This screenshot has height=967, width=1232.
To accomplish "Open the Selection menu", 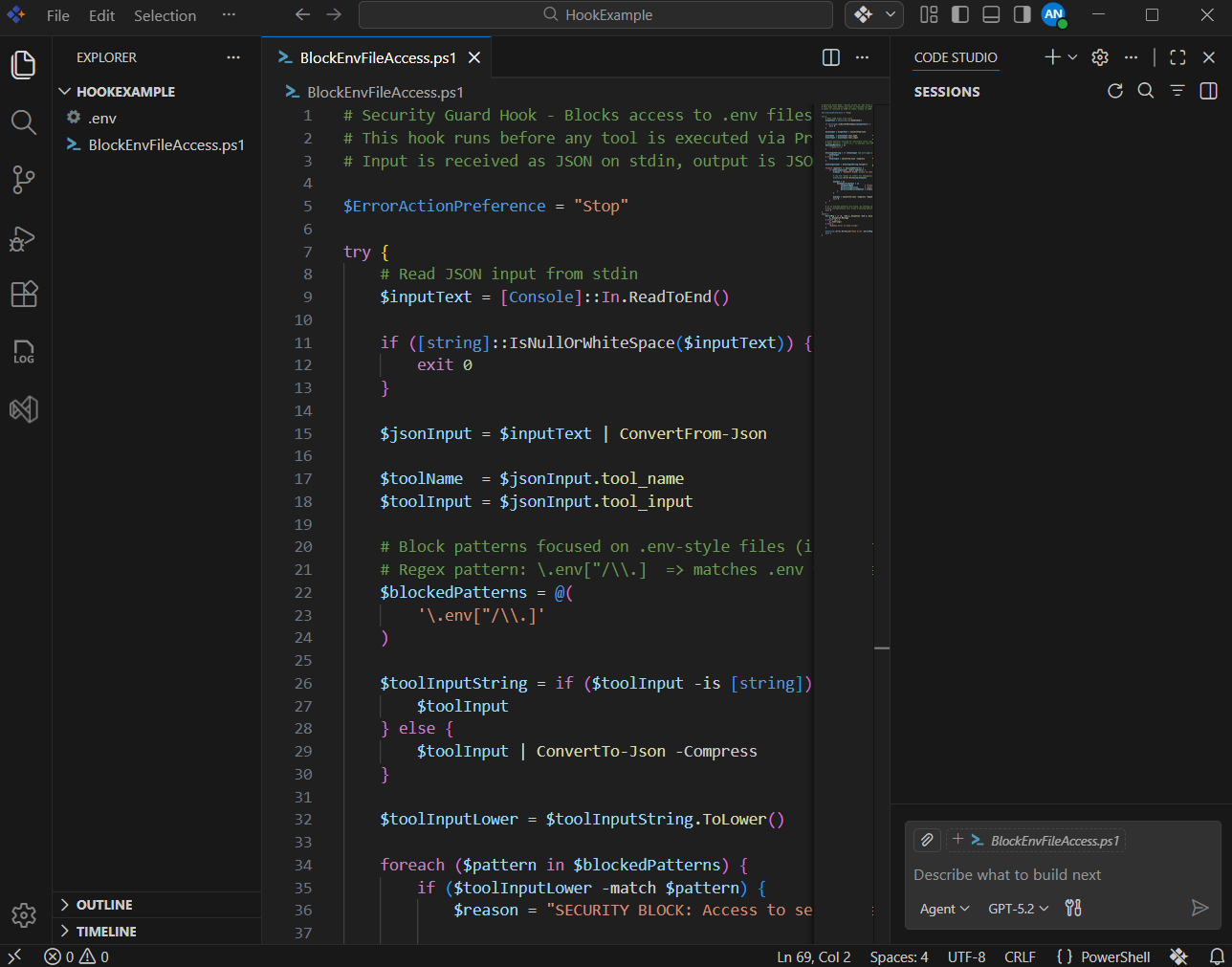I will 165,15.
